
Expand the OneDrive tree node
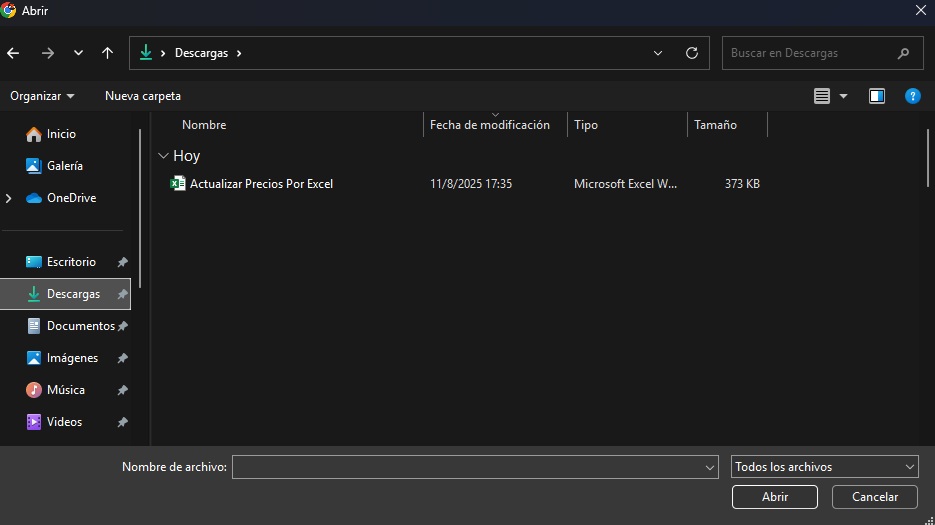9,198
